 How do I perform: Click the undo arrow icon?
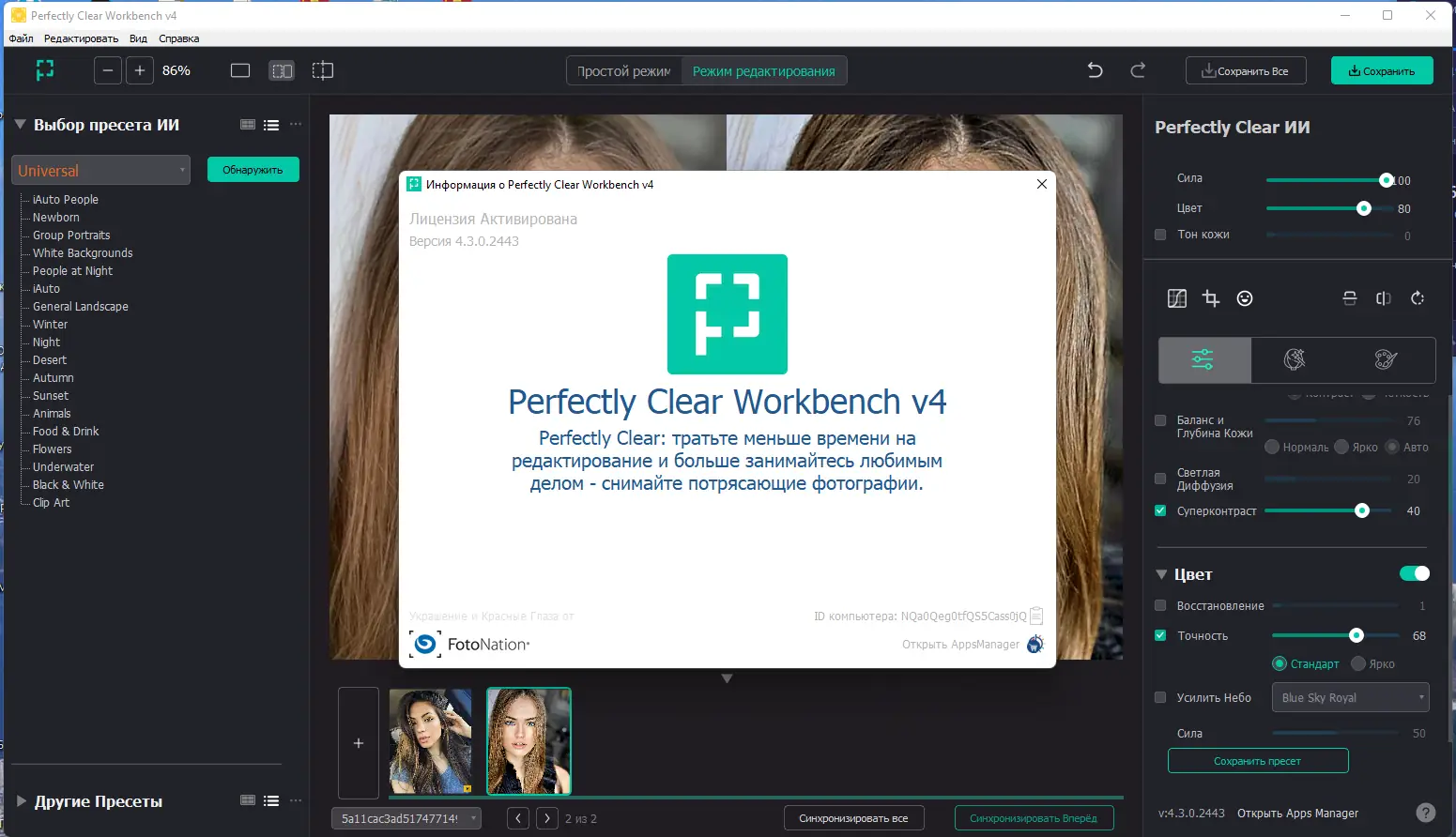point(1094,69)
